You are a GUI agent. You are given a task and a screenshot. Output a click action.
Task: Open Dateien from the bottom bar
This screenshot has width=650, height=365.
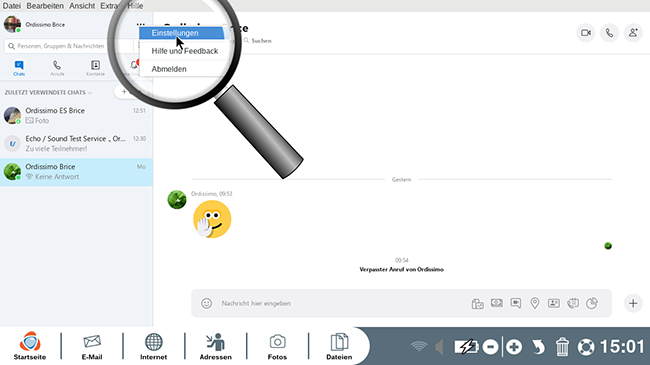pos(339,346)
